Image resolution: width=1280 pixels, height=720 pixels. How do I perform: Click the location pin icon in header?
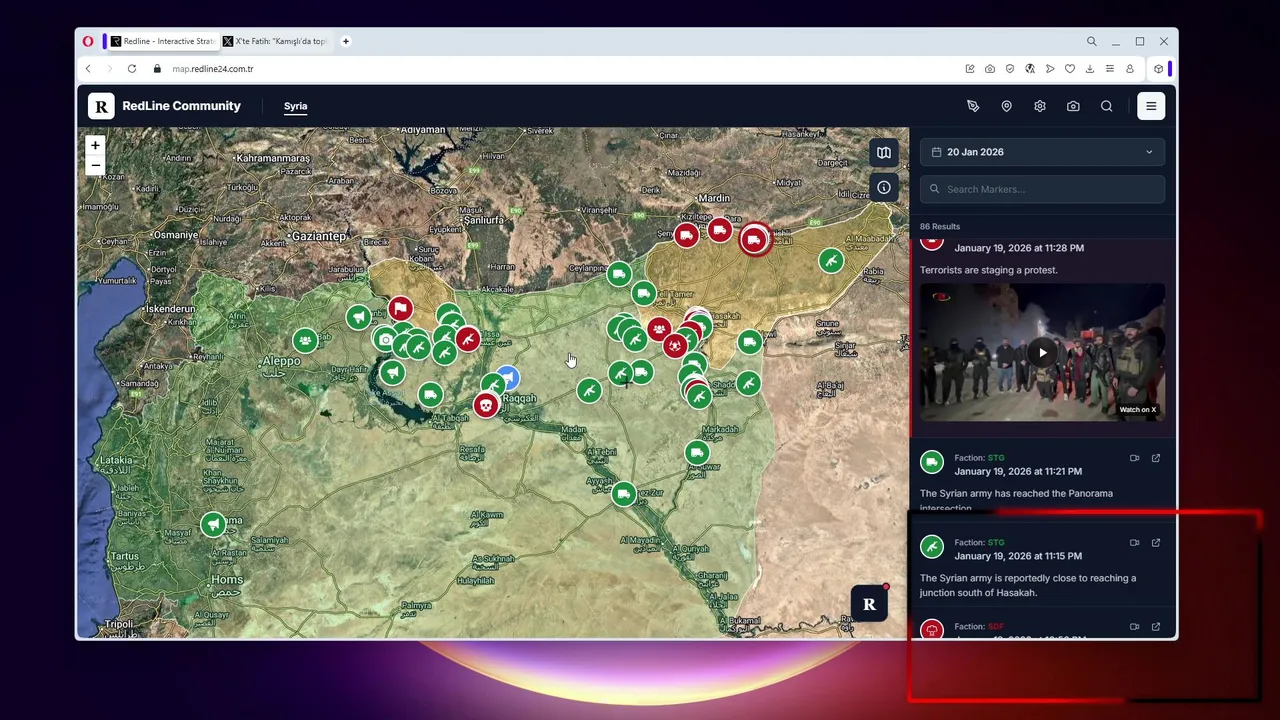[x=1006, y=106]
